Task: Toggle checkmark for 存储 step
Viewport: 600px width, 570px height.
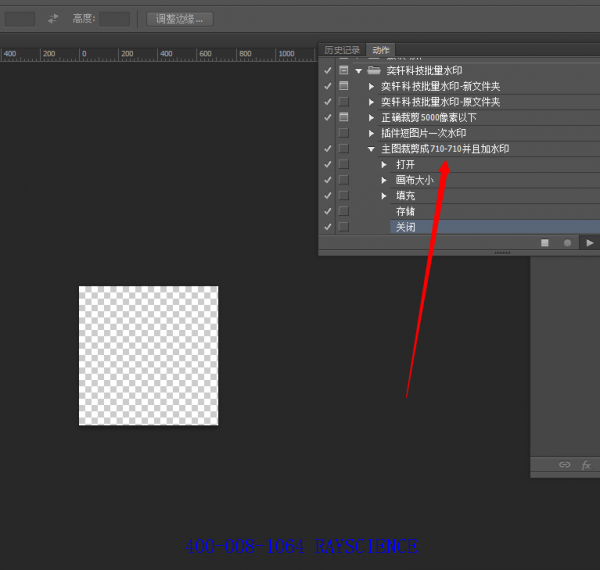Action: click(x=328, y=211)
